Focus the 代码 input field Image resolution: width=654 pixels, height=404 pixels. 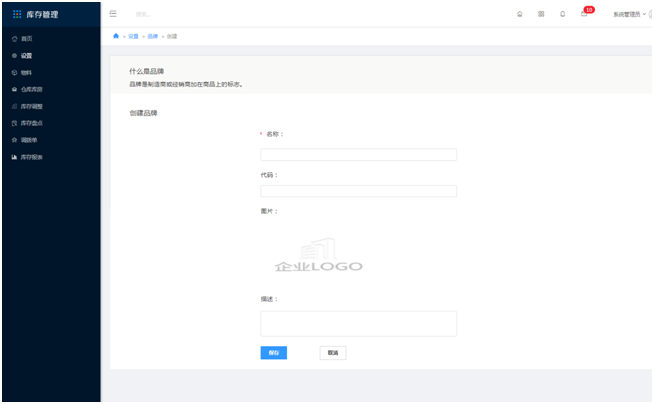pos(358,191)
